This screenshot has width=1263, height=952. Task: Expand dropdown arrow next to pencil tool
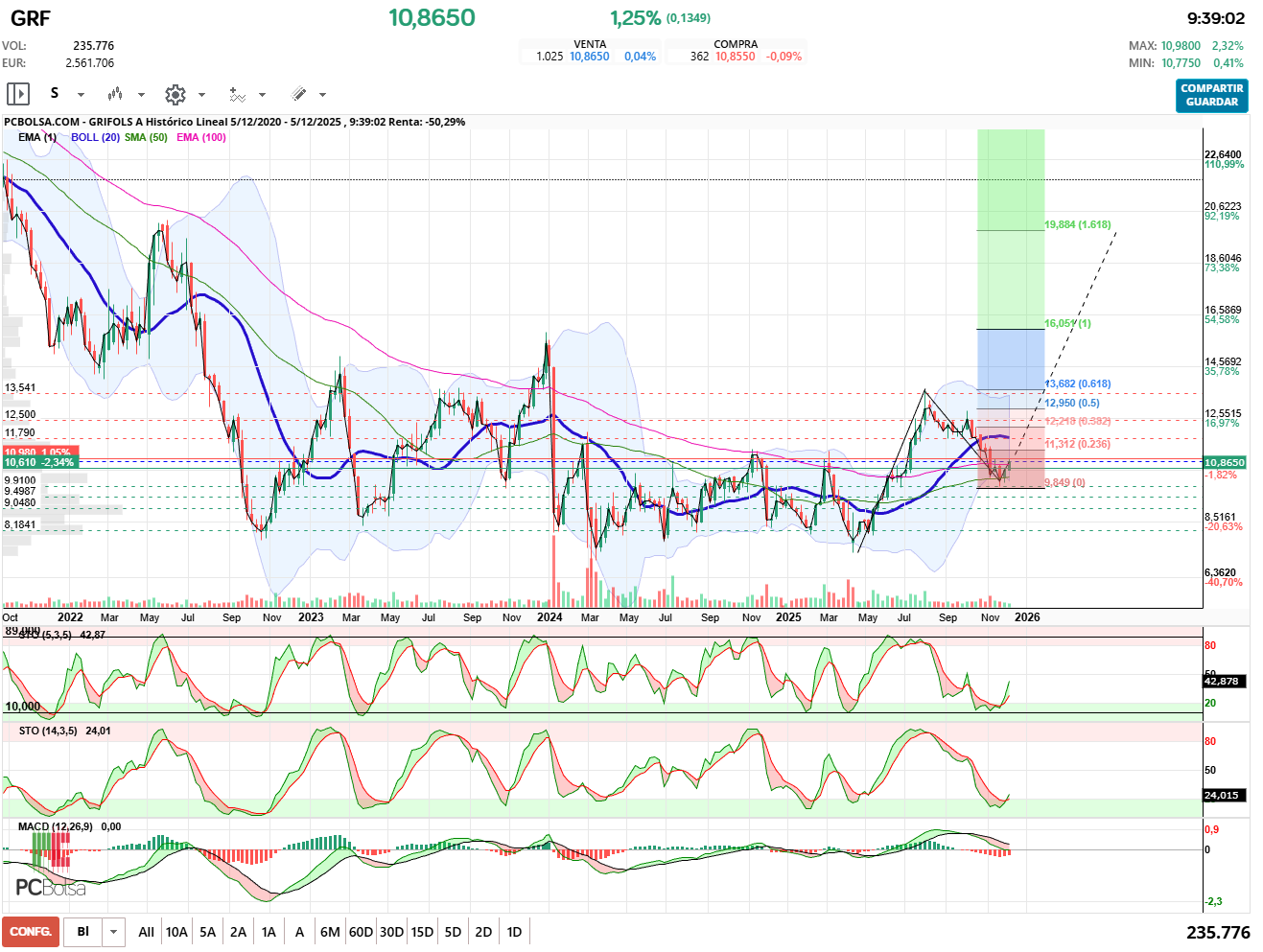322,95
